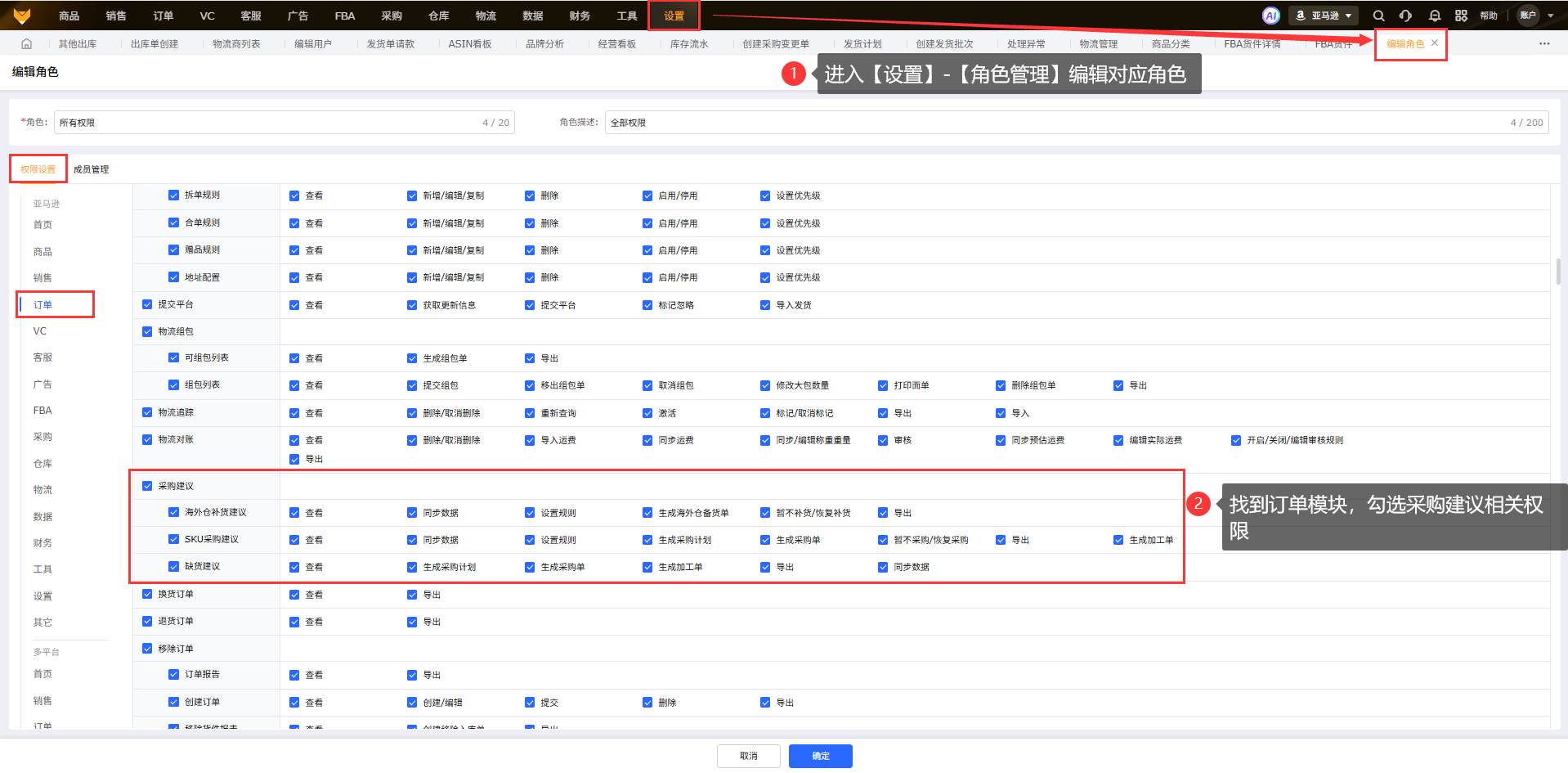The width and height of the screenshot is (1568, 773).
Task: Toggle the 修改大包数量 checkbox
Action: tap(765, 385)
